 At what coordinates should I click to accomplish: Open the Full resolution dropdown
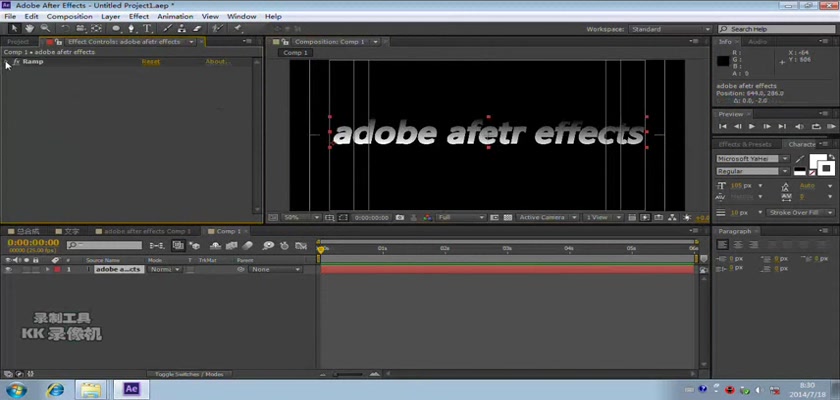[461, 218]
